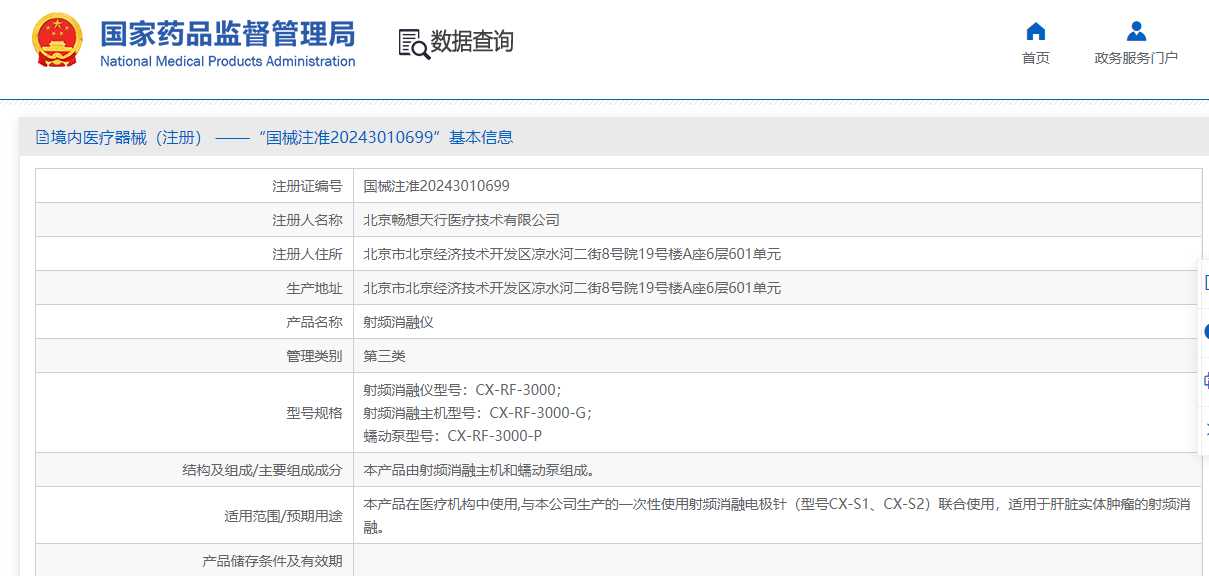Click the 数据查询 magnifier document icon
The height and width of the screenshot is (576, 1209).
coord(413,43)
